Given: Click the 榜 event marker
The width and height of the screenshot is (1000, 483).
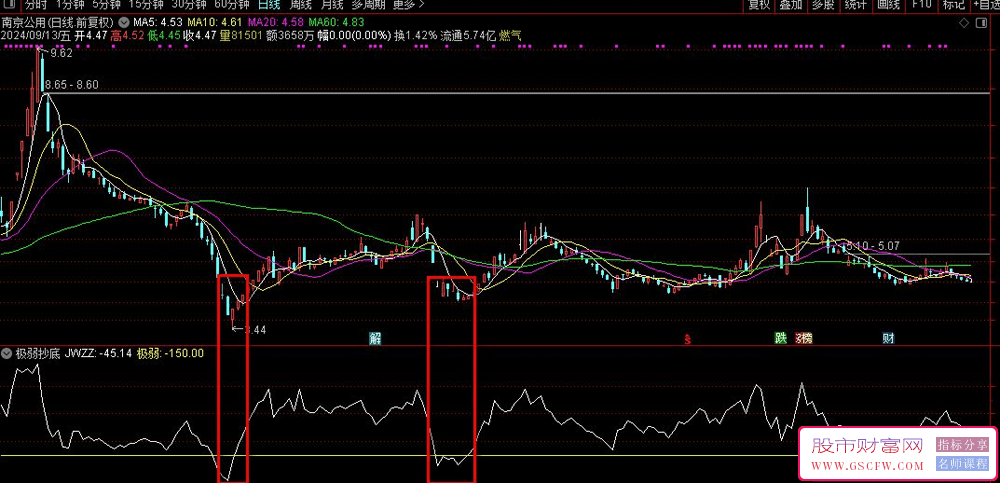Looking at the screenshot, I should click(x=807, y=338).
